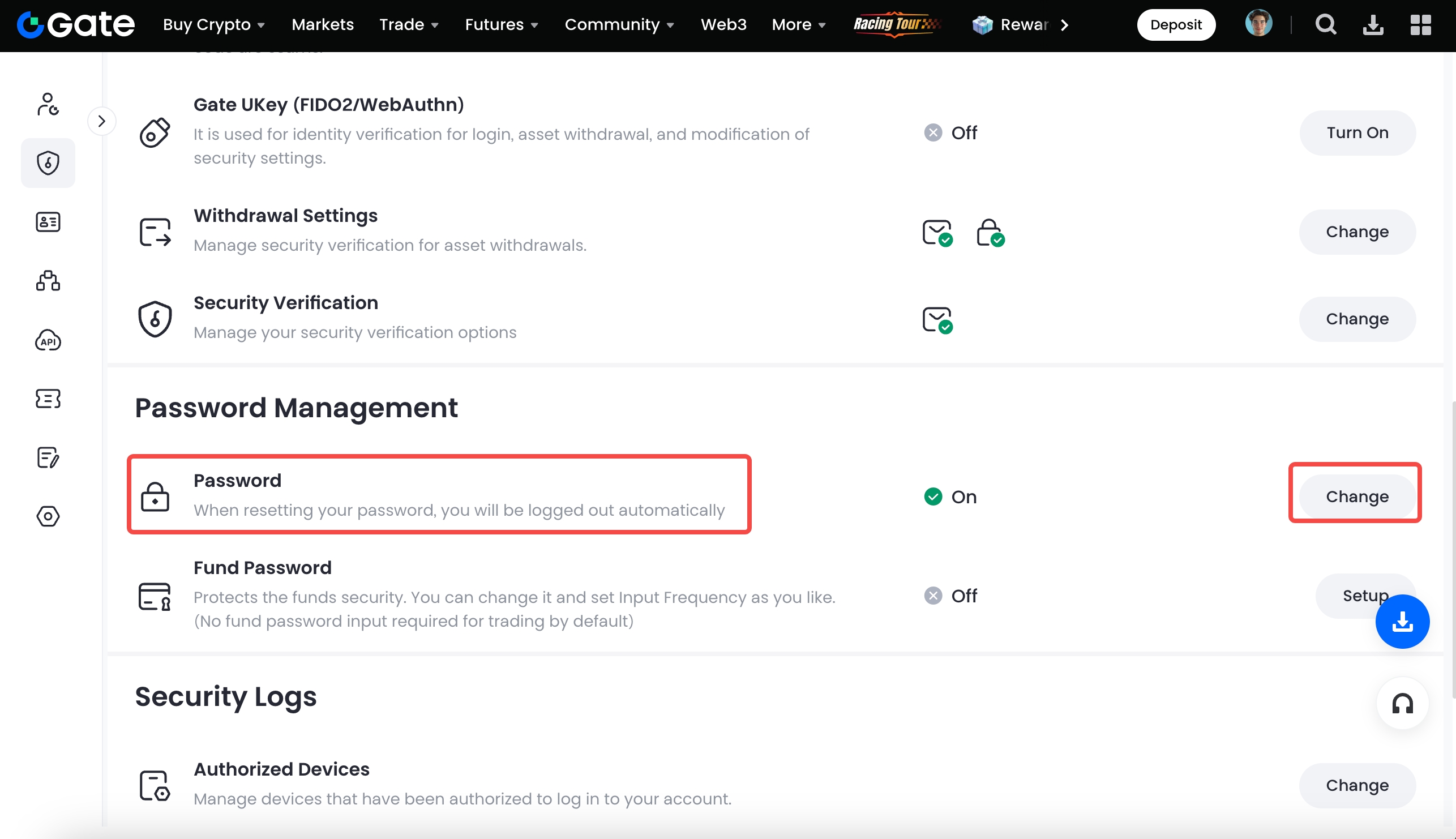The height and width of the screenshot is (839, 1456).
Task: Click Setup for Fund Password
Action: click(1348, 595)
